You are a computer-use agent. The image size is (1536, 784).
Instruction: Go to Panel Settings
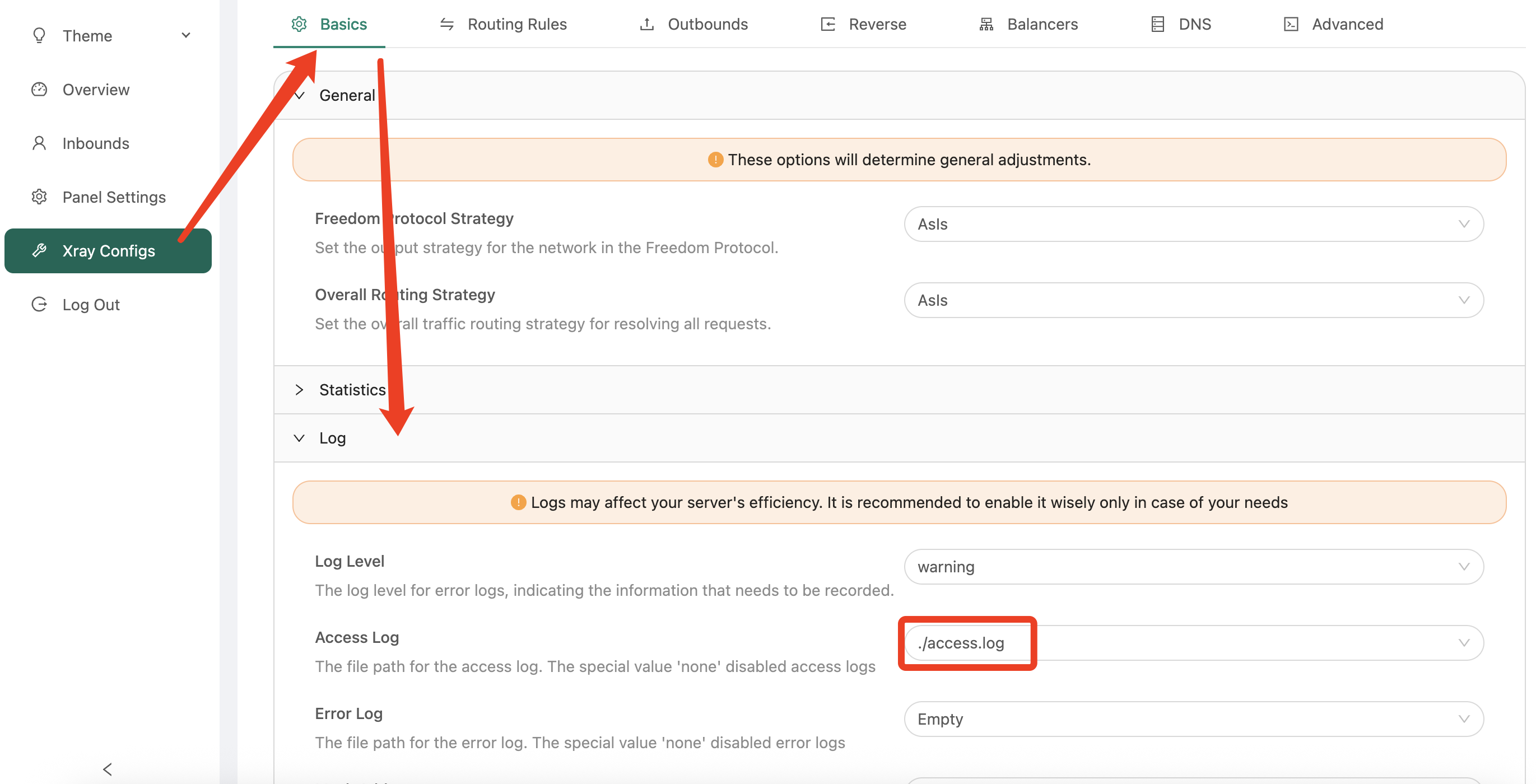point(113,197)
